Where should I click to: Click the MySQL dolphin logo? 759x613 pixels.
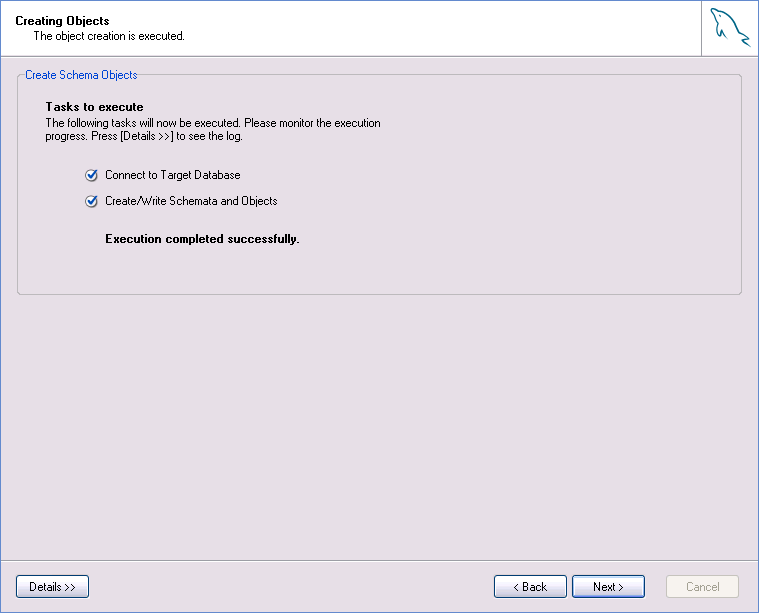coord(730,27)
